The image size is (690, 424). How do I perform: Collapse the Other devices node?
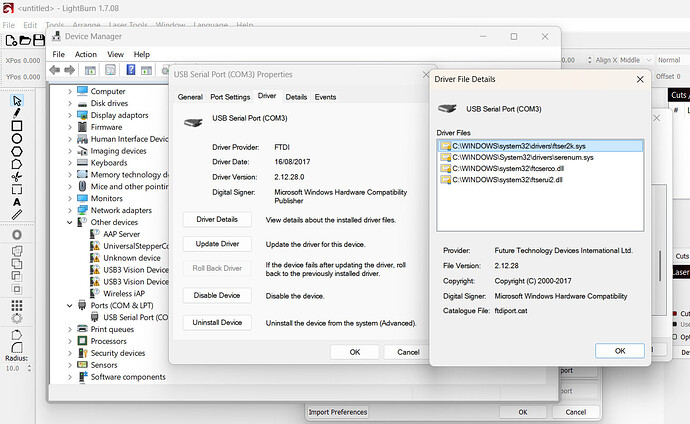[x=70, y=222]
